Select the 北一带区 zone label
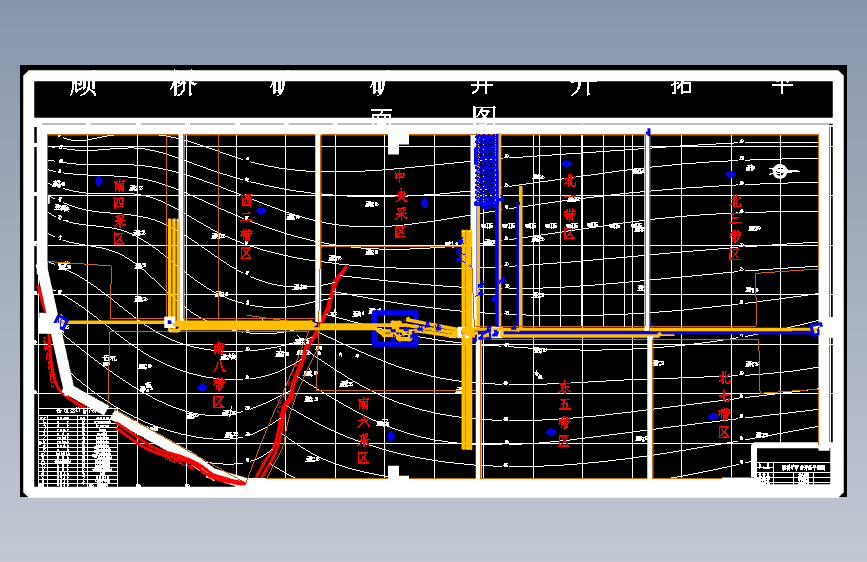 point(570,207)
